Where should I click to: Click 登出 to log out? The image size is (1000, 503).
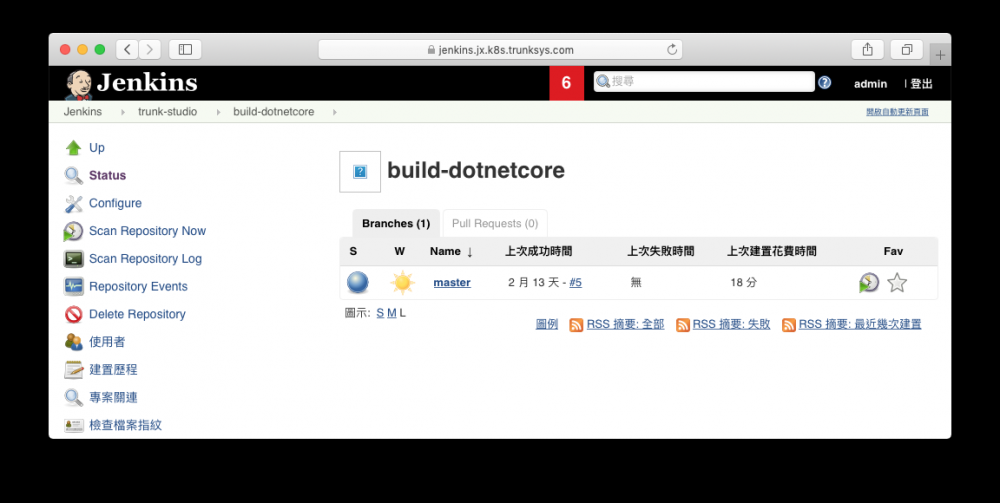coord(922,84)
